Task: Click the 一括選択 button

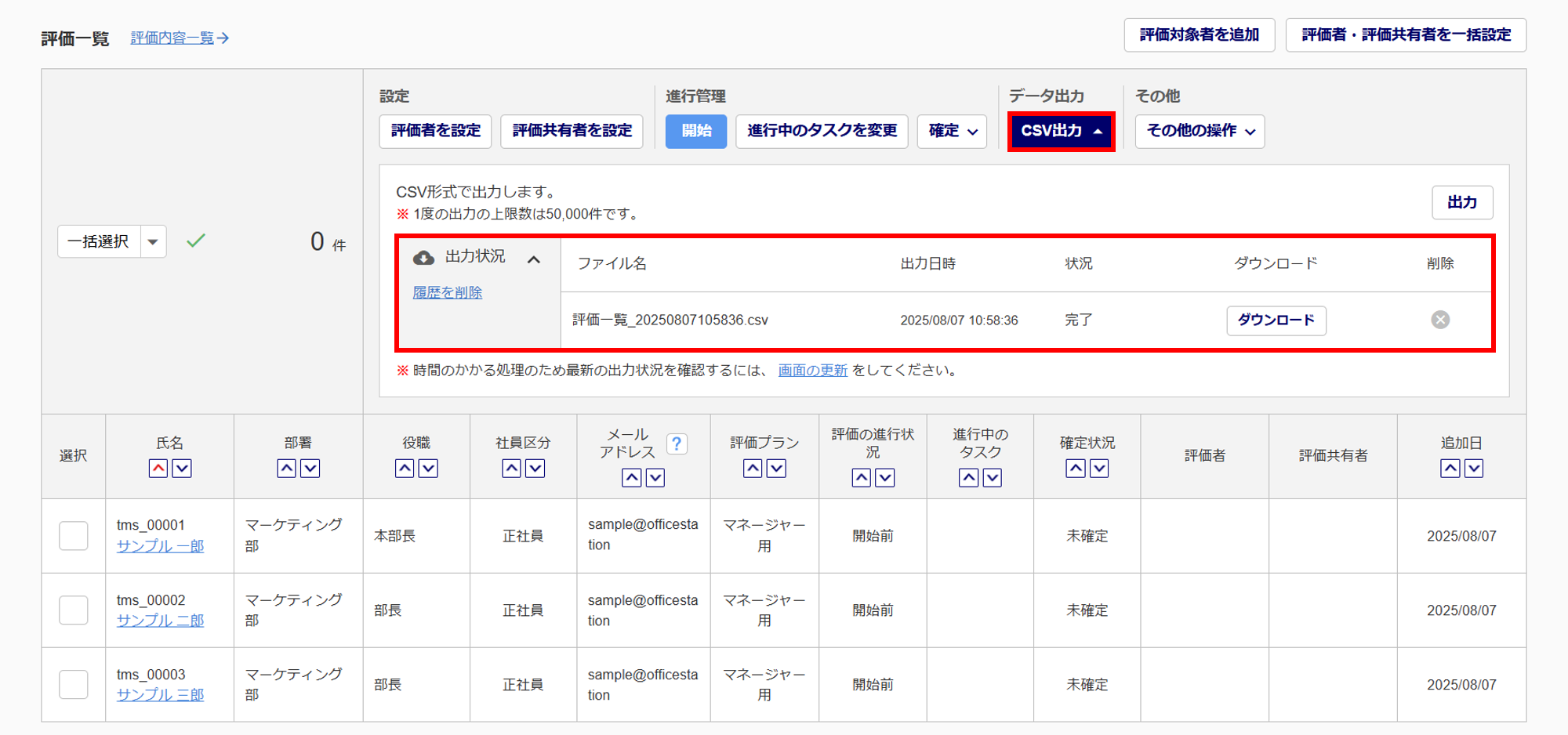Action: [99, 241]
